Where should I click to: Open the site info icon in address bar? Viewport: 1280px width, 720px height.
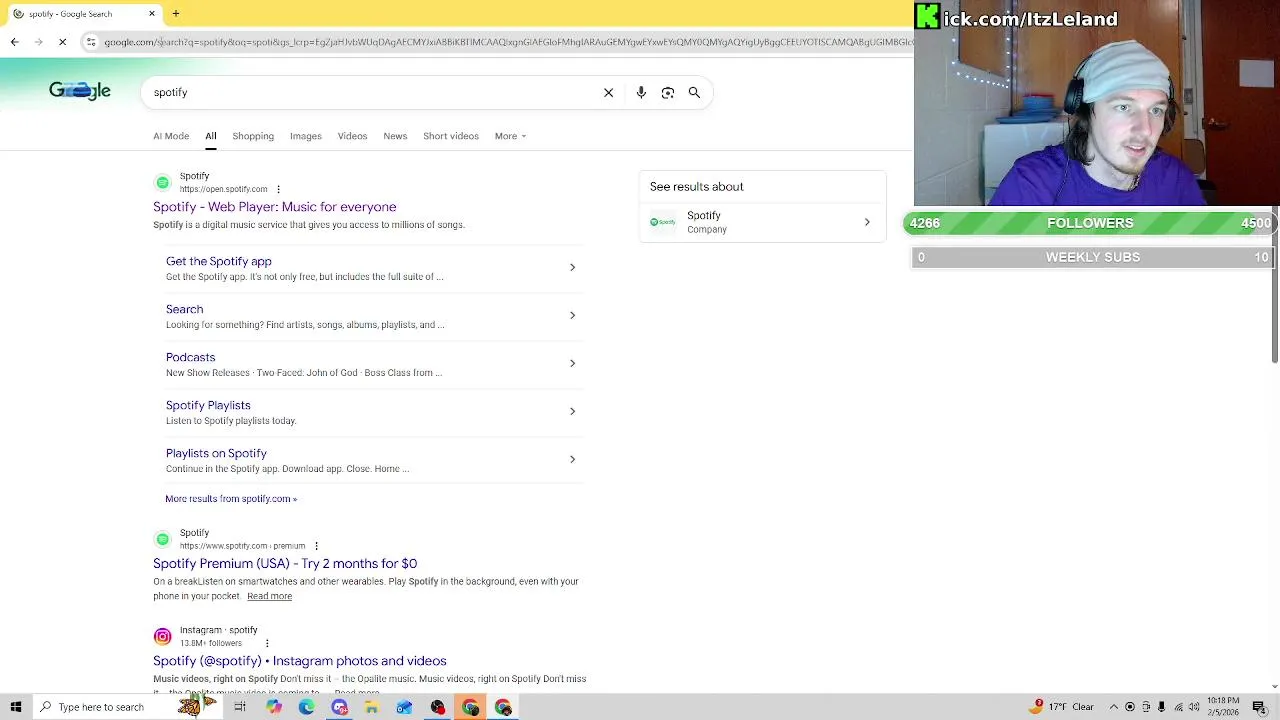(x=91, y=42)
